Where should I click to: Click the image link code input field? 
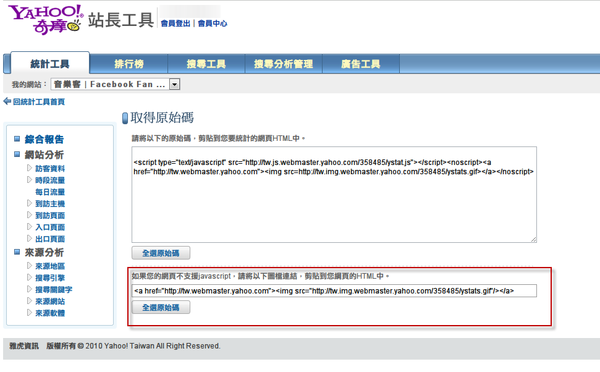(334, 291)
